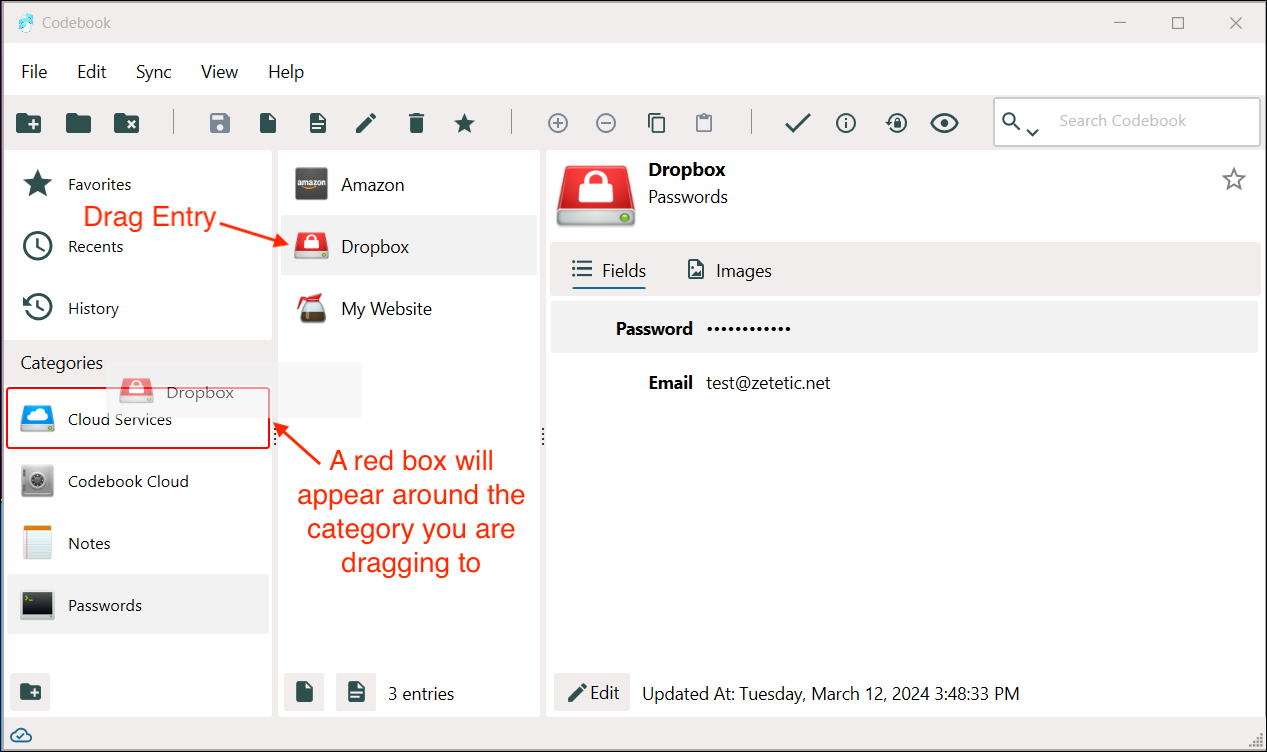Open the View menu
This screenshot has height=752, width=1267.
[x=219, y=72]
